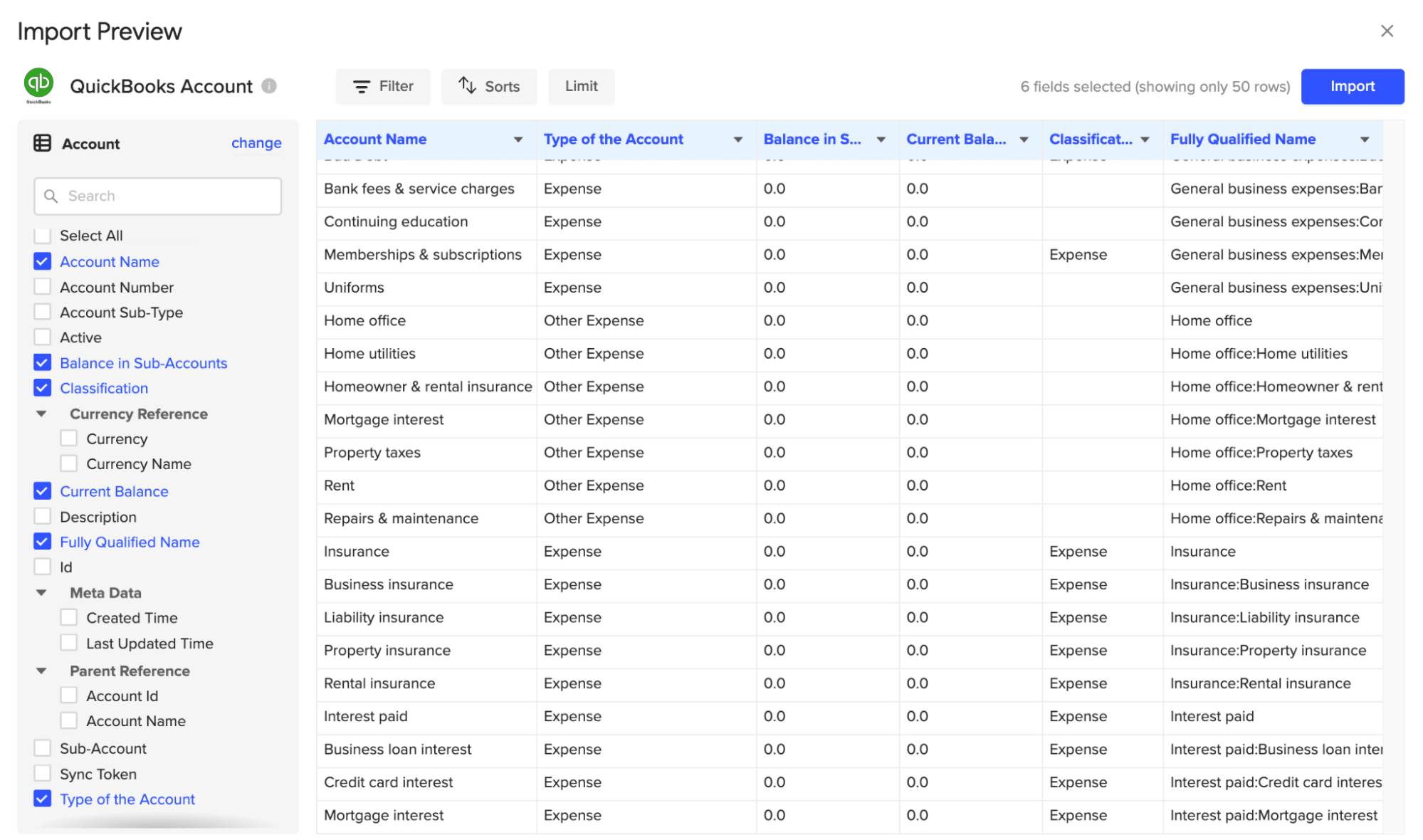Click the Credit card interest cell
This screenshot has height=840, width=1423.
pyautogui.click(x=426, y=782)
